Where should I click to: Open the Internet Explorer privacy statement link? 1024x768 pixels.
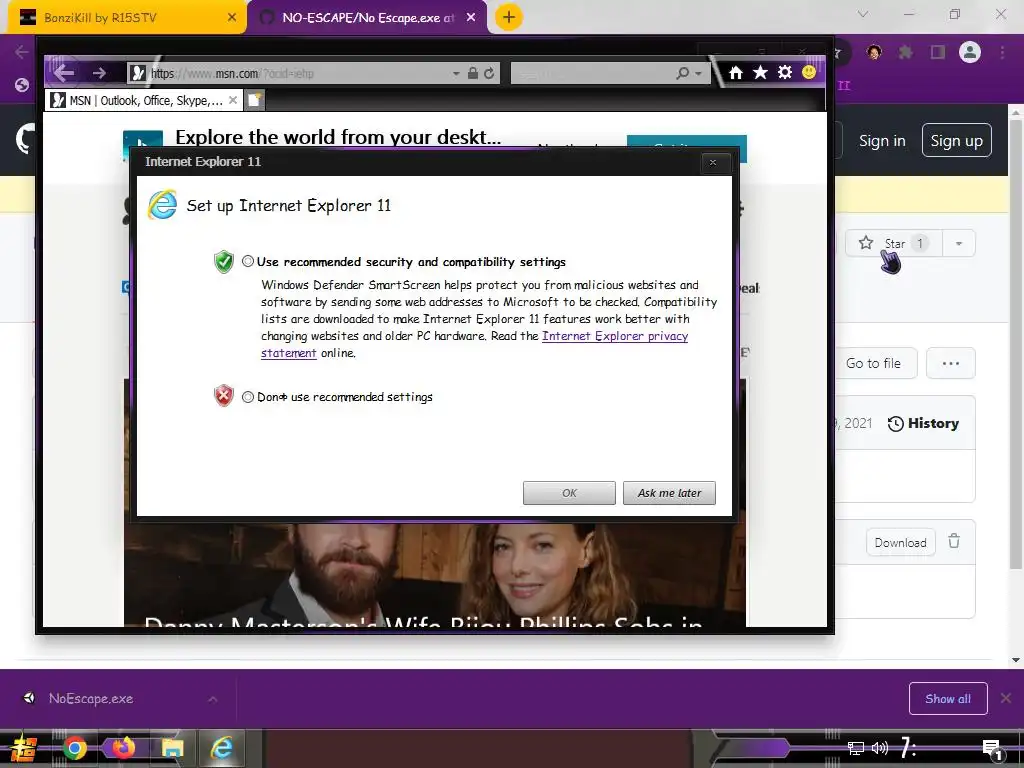[615, 336]
